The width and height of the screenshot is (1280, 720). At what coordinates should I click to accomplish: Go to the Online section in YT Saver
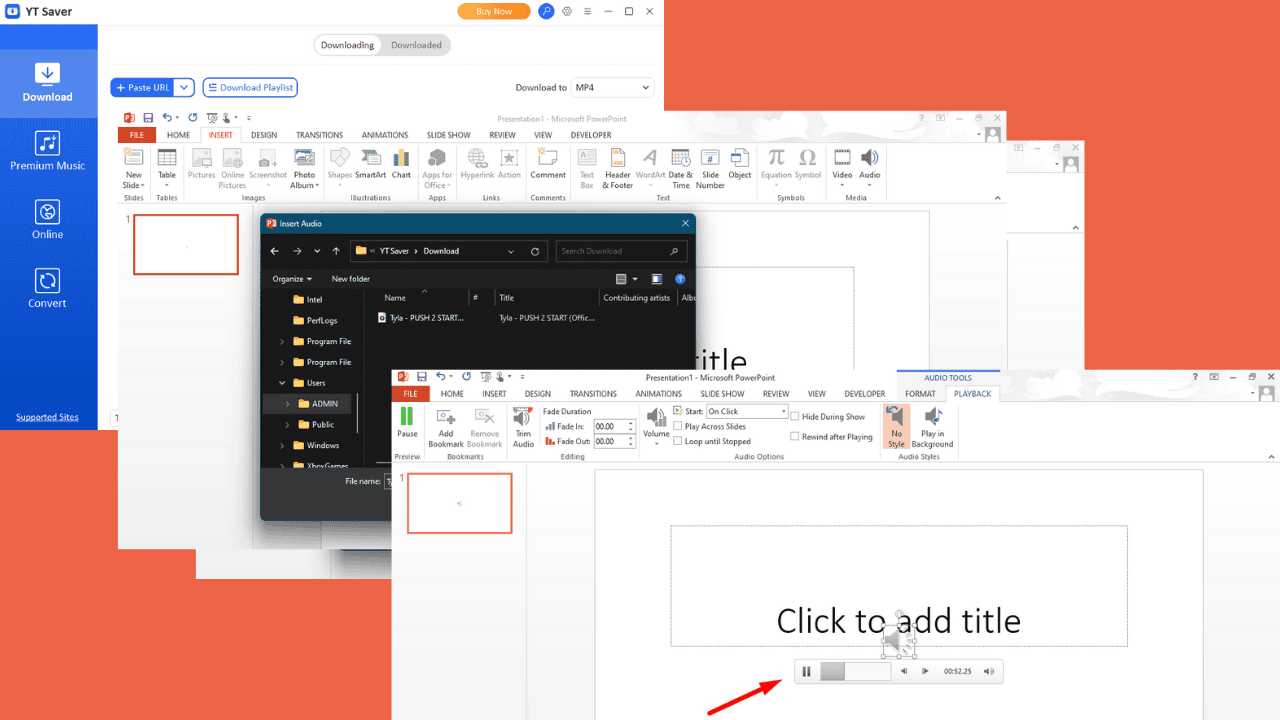48,220
